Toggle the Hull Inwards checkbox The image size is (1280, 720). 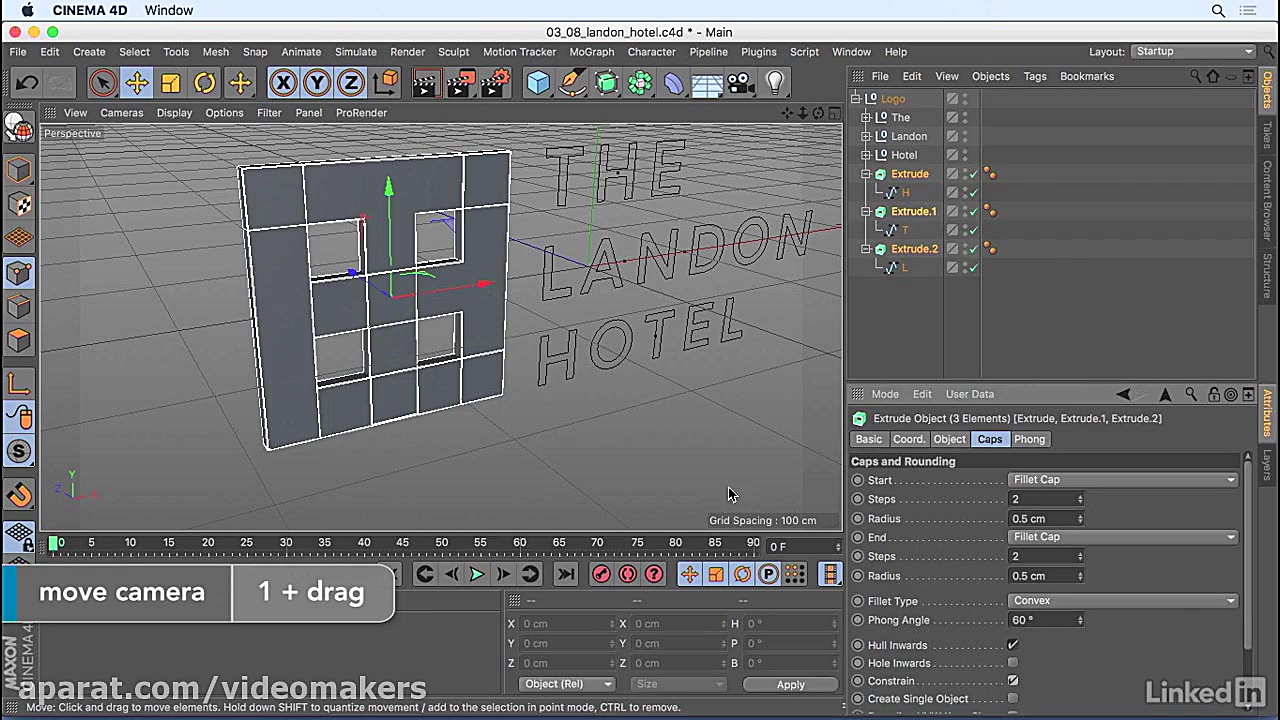[x=1013, y=645]
